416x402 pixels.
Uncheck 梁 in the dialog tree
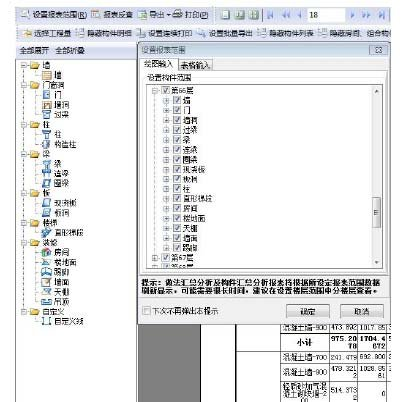pos(177,139)
